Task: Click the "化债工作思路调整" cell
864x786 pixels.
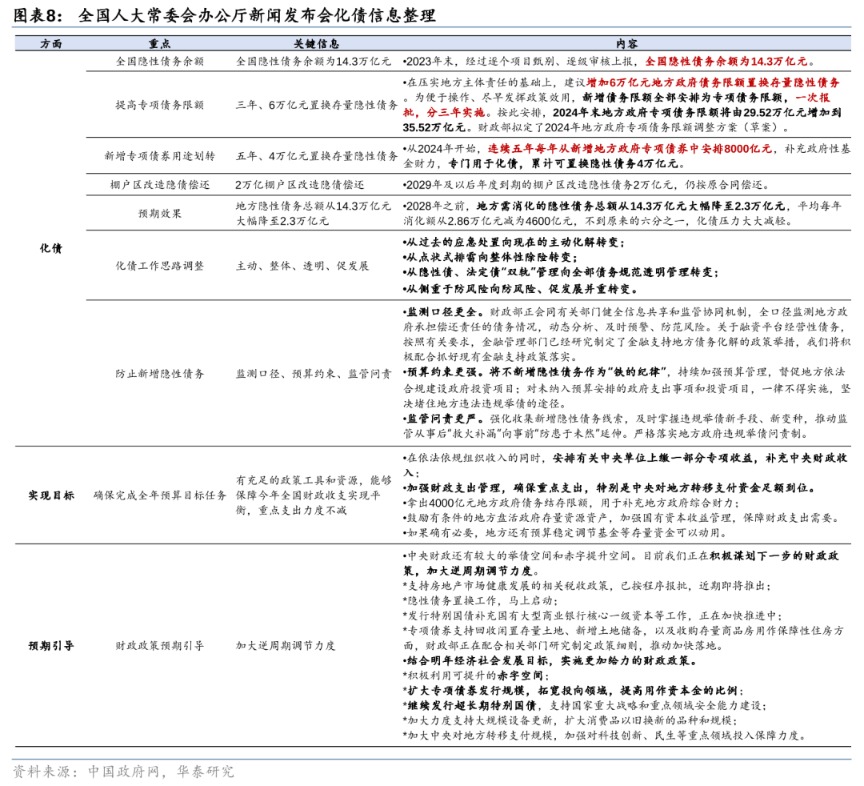Action: [x=159, y=266]
